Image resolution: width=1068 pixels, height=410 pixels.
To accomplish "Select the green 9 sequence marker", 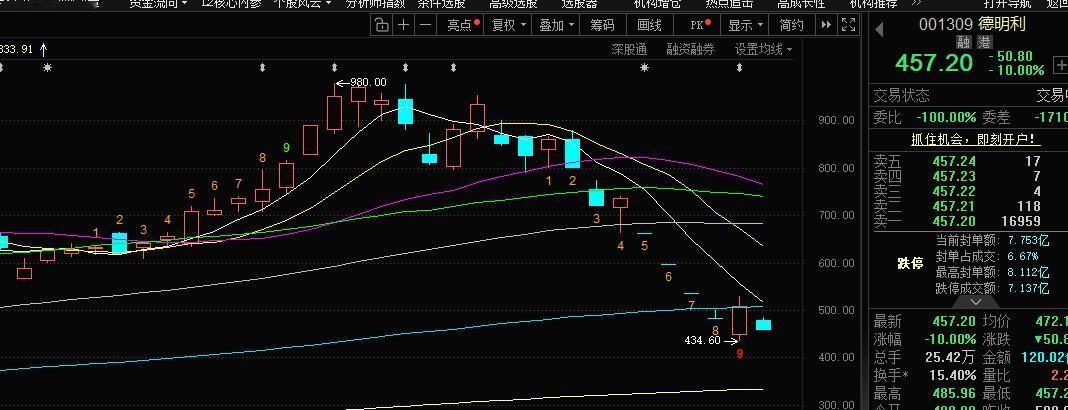I will [x=286, y=147].
